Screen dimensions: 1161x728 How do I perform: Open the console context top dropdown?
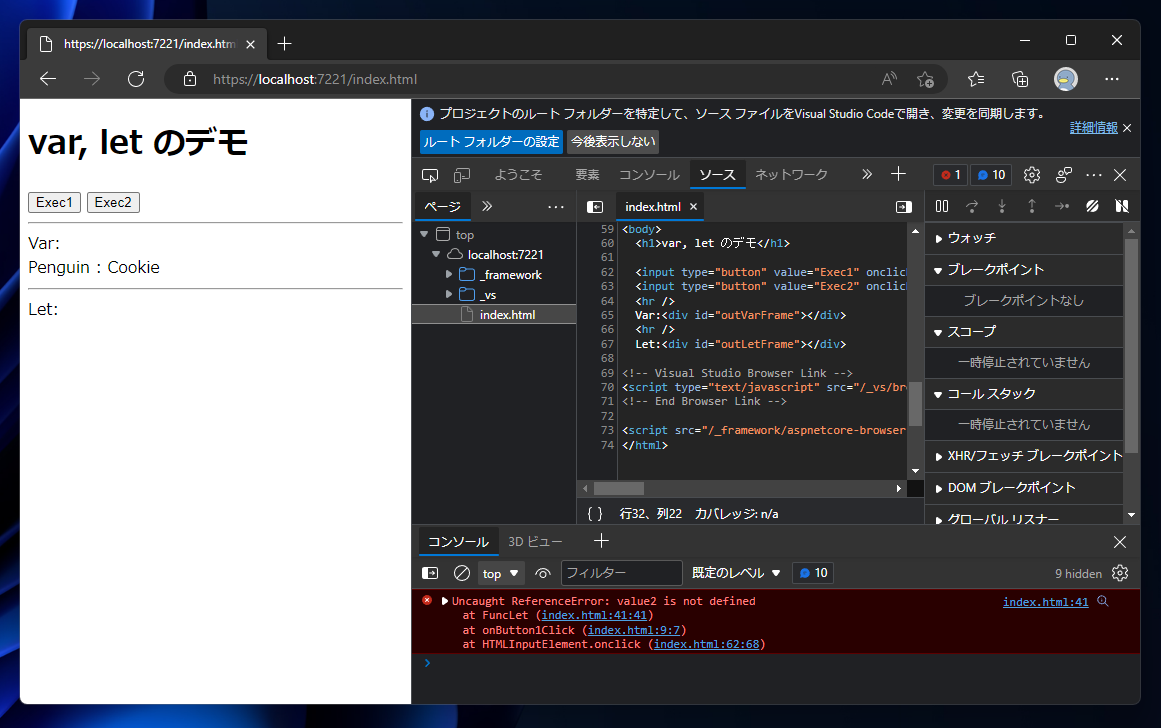tap(501, 573)
